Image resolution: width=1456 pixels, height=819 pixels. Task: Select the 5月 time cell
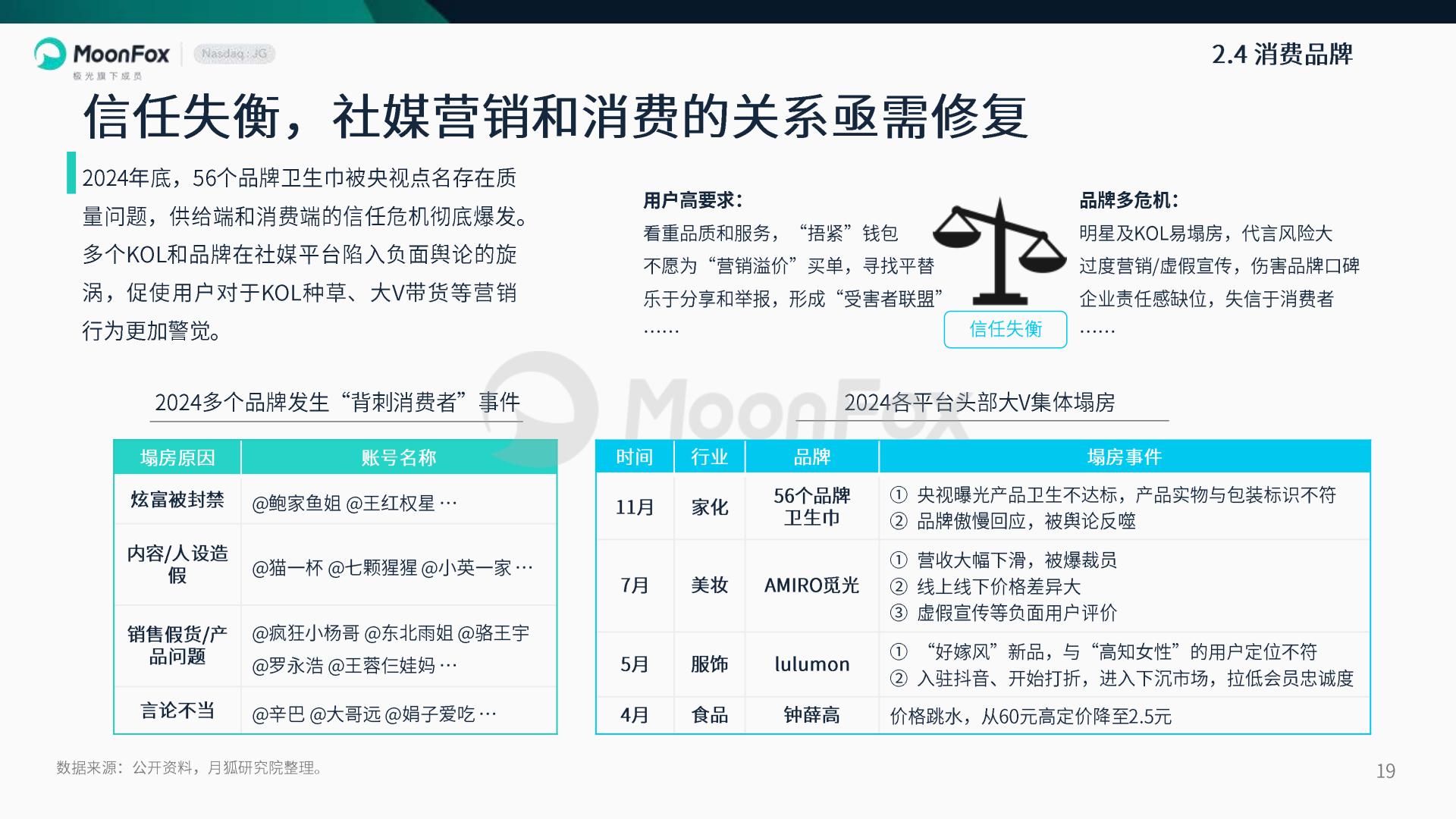pos(635,664)
